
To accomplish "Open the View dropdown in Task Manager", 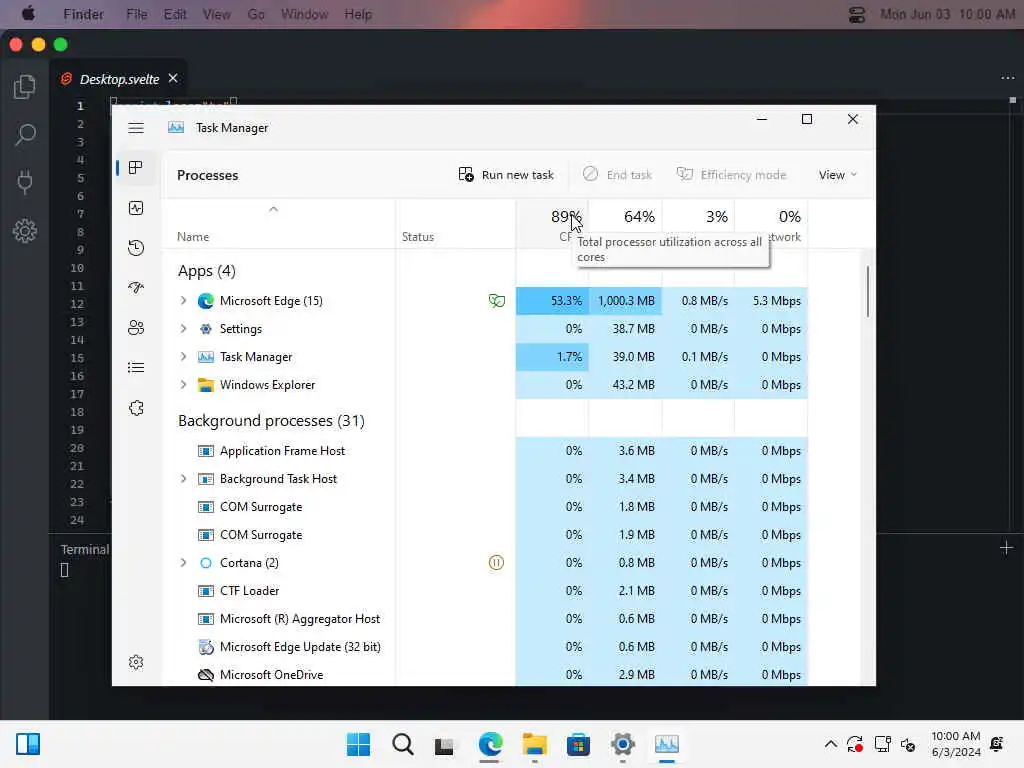I will click(x=838, y=174).
